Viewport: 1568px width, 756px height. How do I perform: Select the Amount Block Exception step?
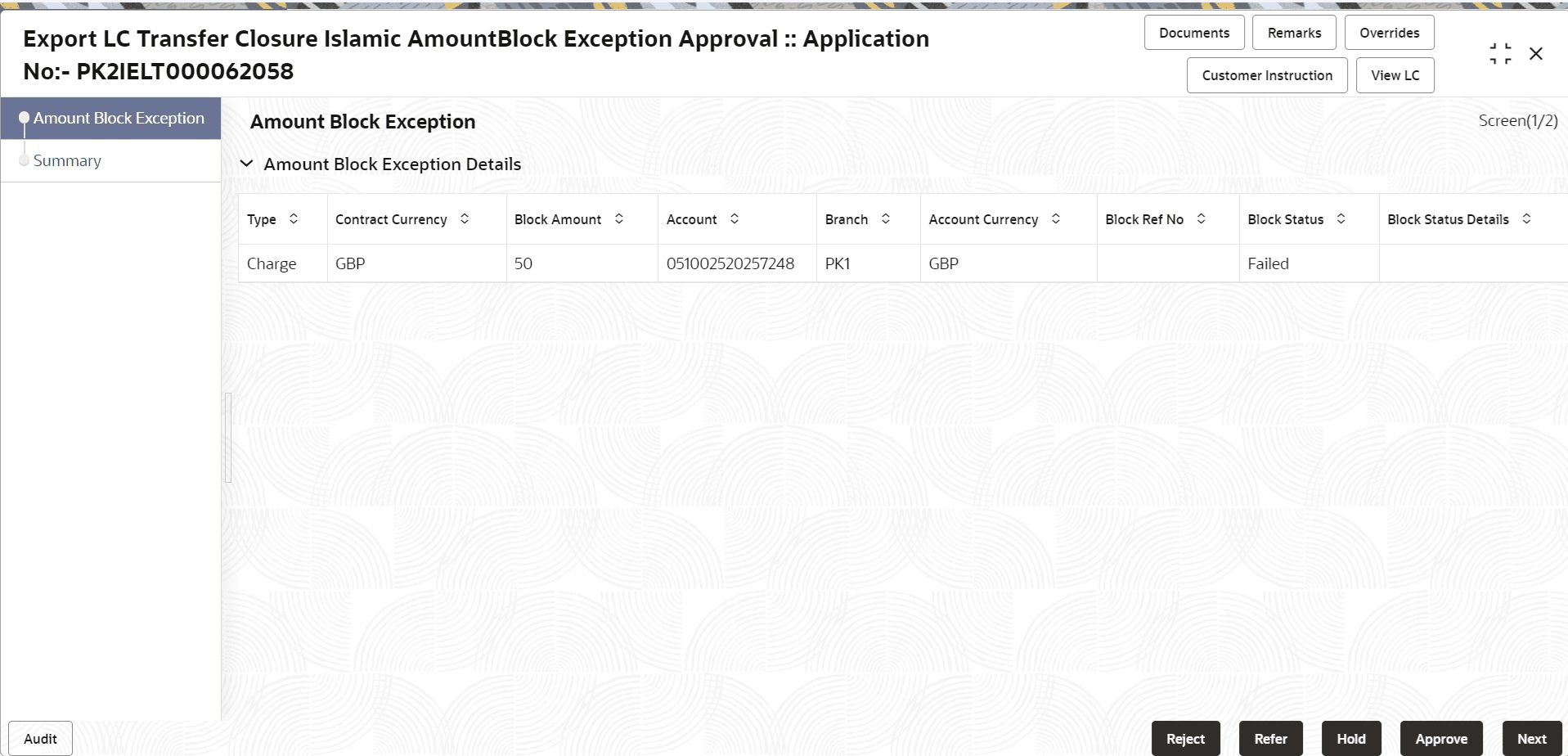(x=119, y=118)
